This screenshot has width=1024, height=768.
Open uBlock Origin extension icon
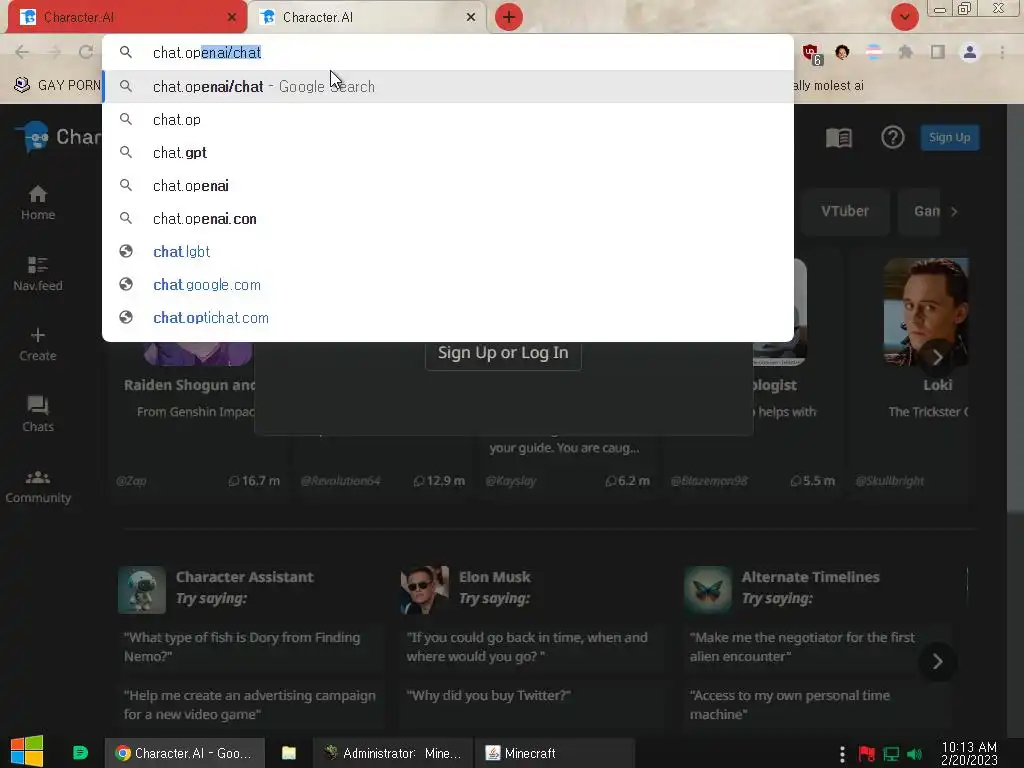pos(812,54)
